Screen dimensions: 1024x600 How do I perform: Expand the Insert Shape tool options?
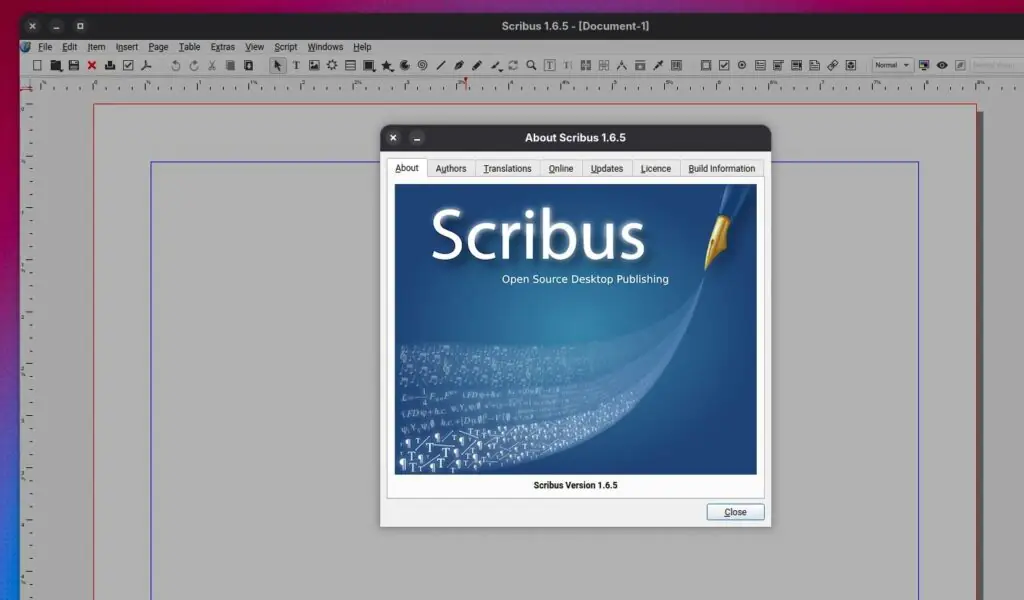pos(372,68)
